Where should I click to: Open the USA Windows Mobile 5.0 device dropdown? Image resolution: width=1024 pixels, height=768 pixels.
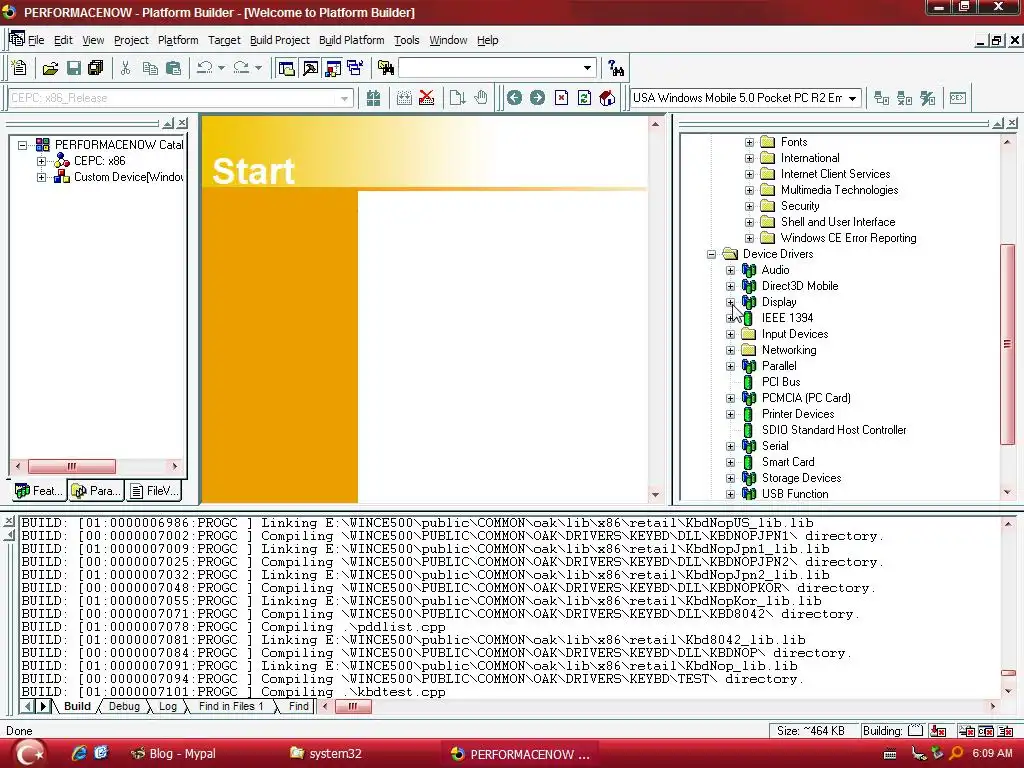tap(852, 99)
